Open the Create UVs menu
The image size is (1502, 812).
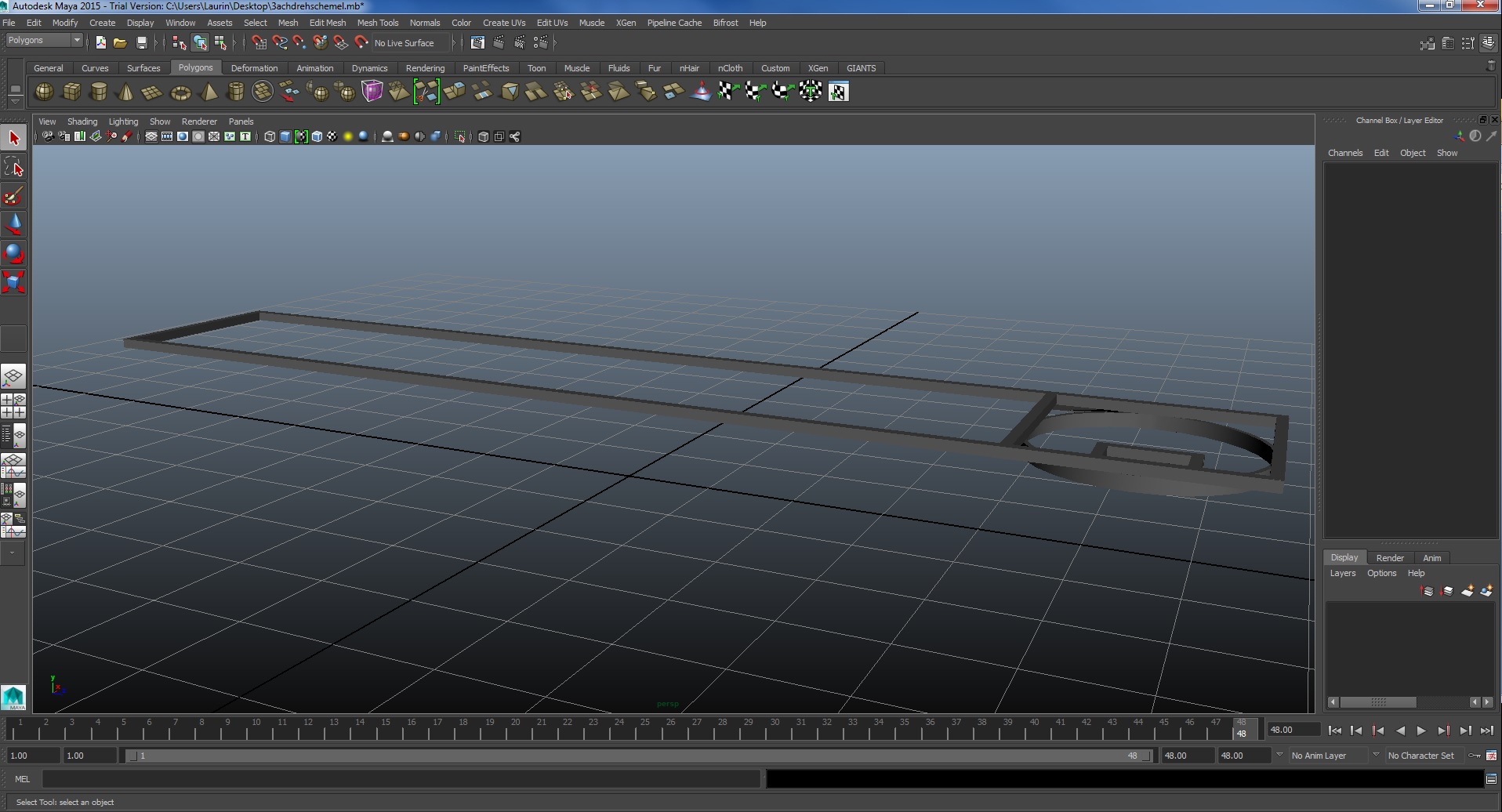click(504, 23)
